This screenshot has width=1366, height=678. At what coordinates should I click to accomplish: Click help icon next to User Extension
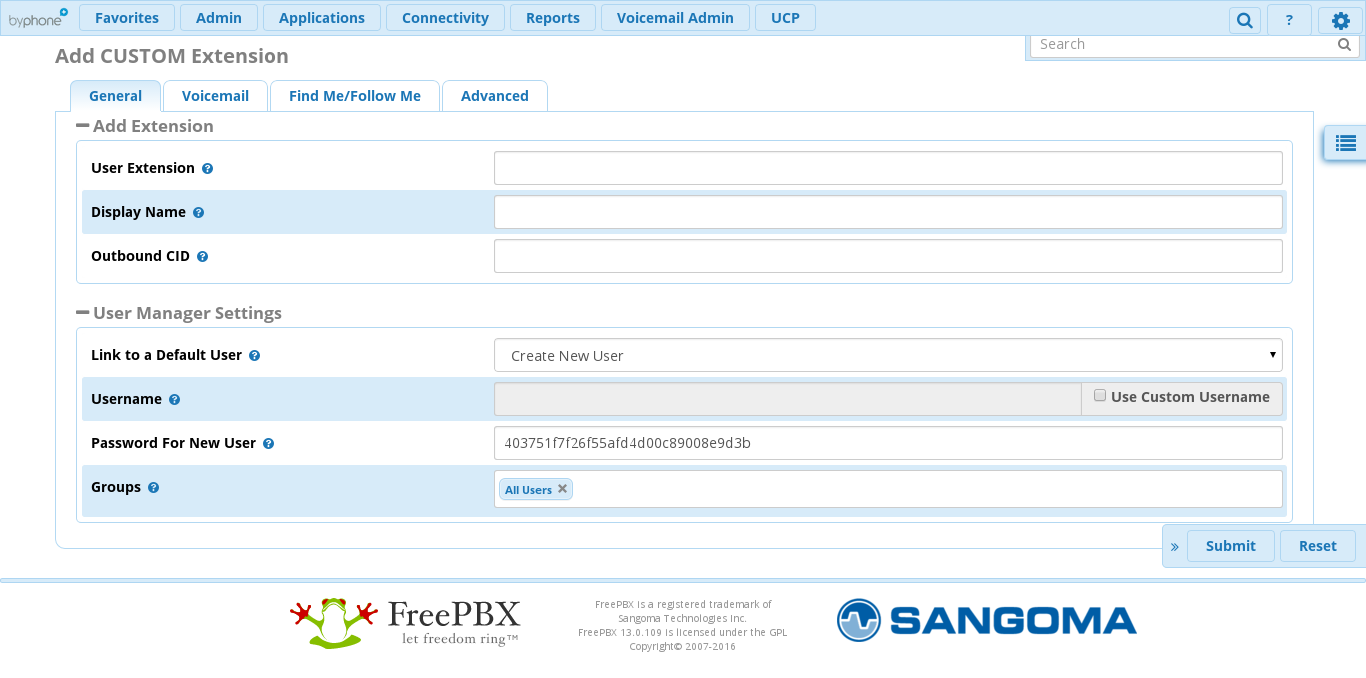[207, 169]
